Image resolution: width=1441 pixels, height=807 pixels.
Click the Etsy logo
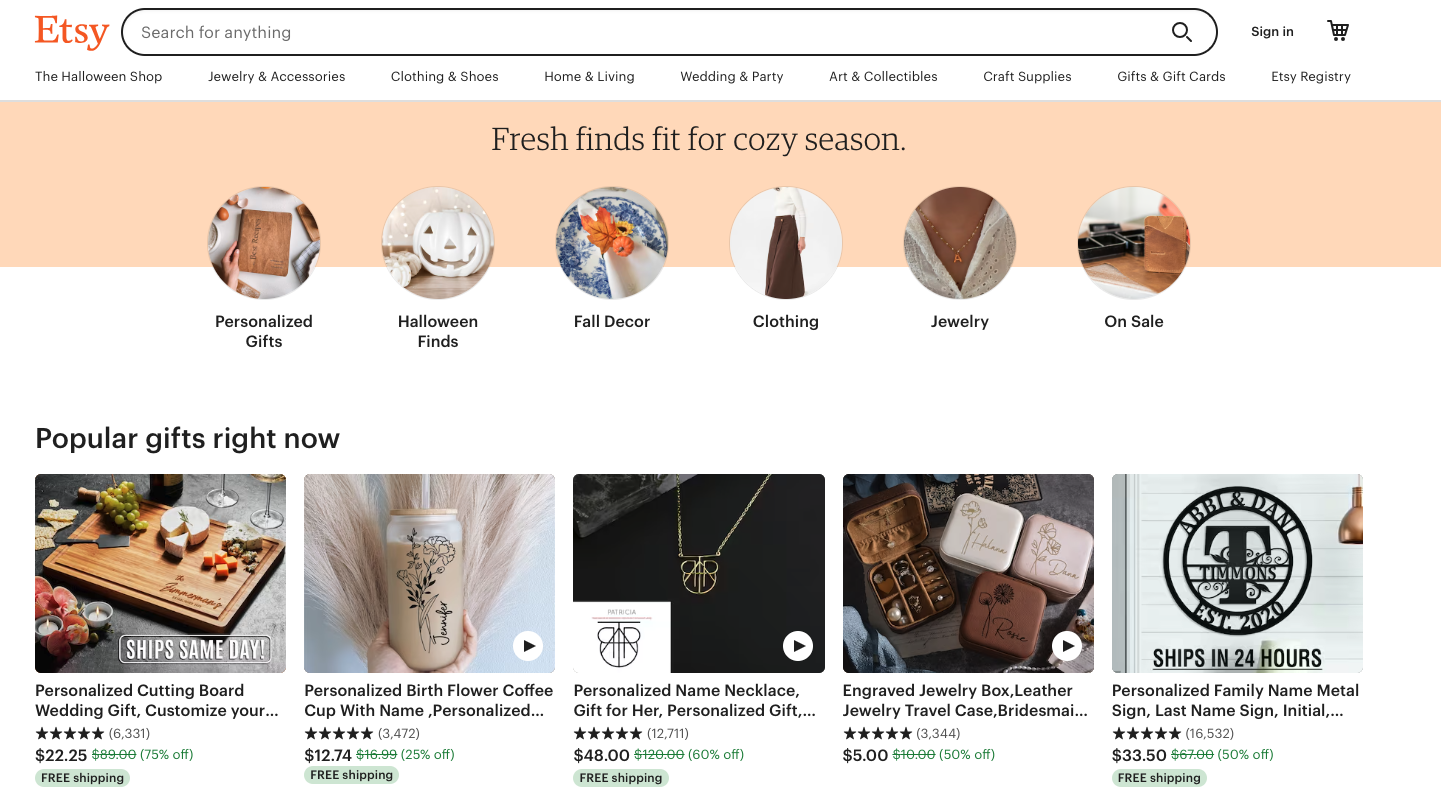[x=71, y=31]
